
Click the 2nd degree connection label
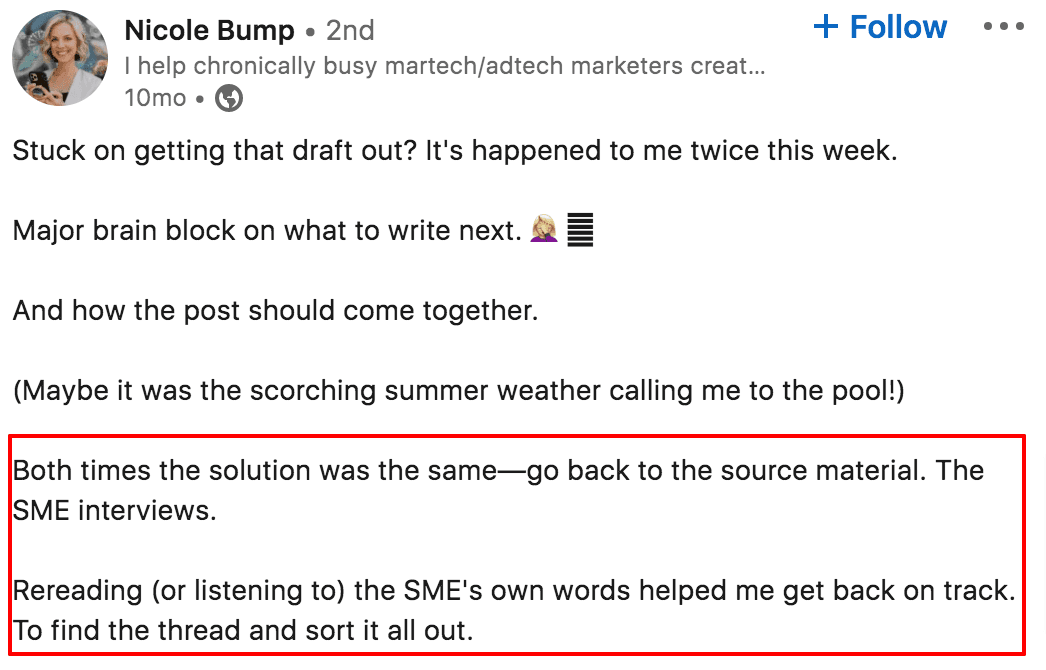click(x=350, y=31)
